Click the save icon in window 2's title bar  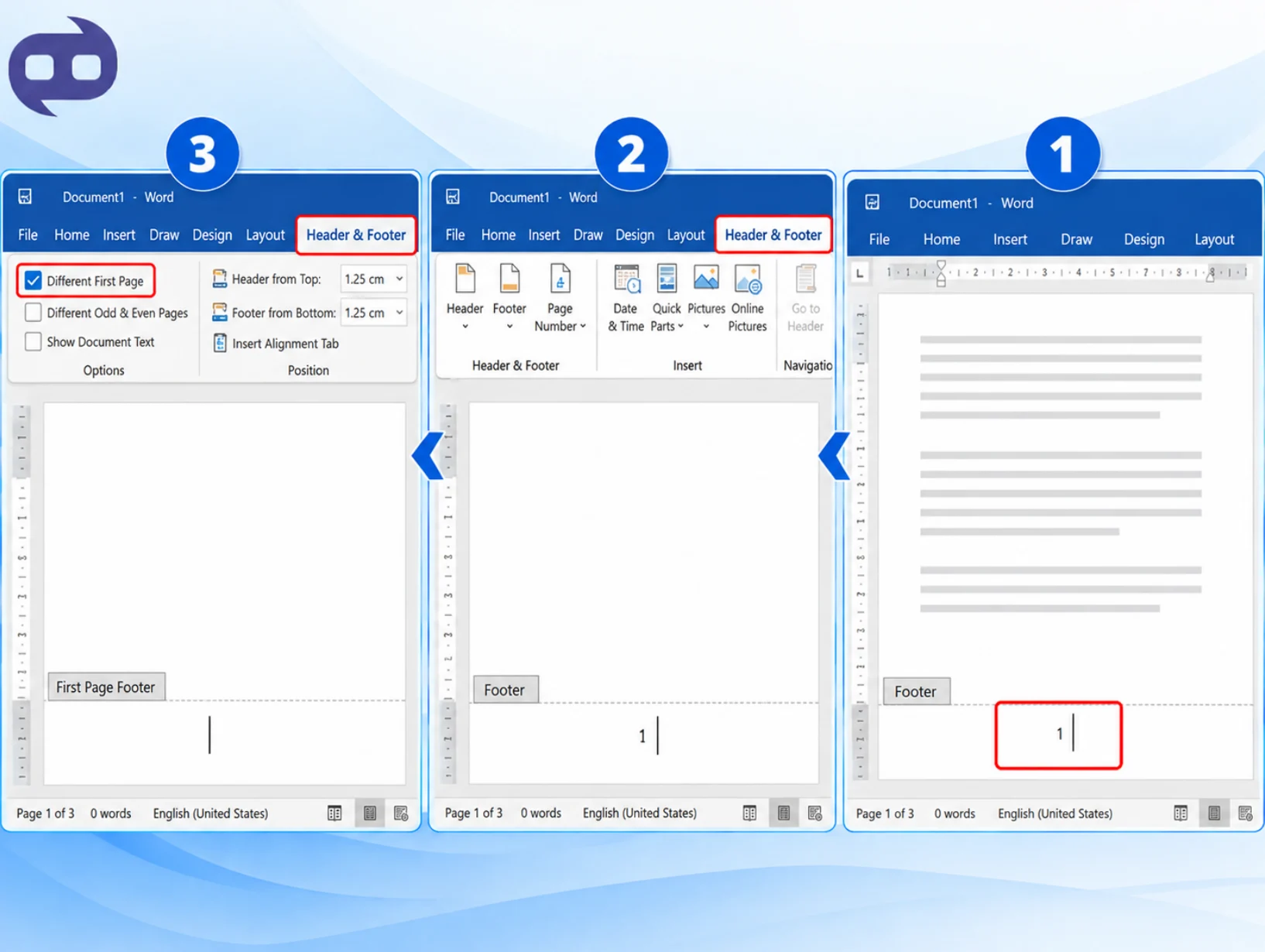[x=453, y=197]
